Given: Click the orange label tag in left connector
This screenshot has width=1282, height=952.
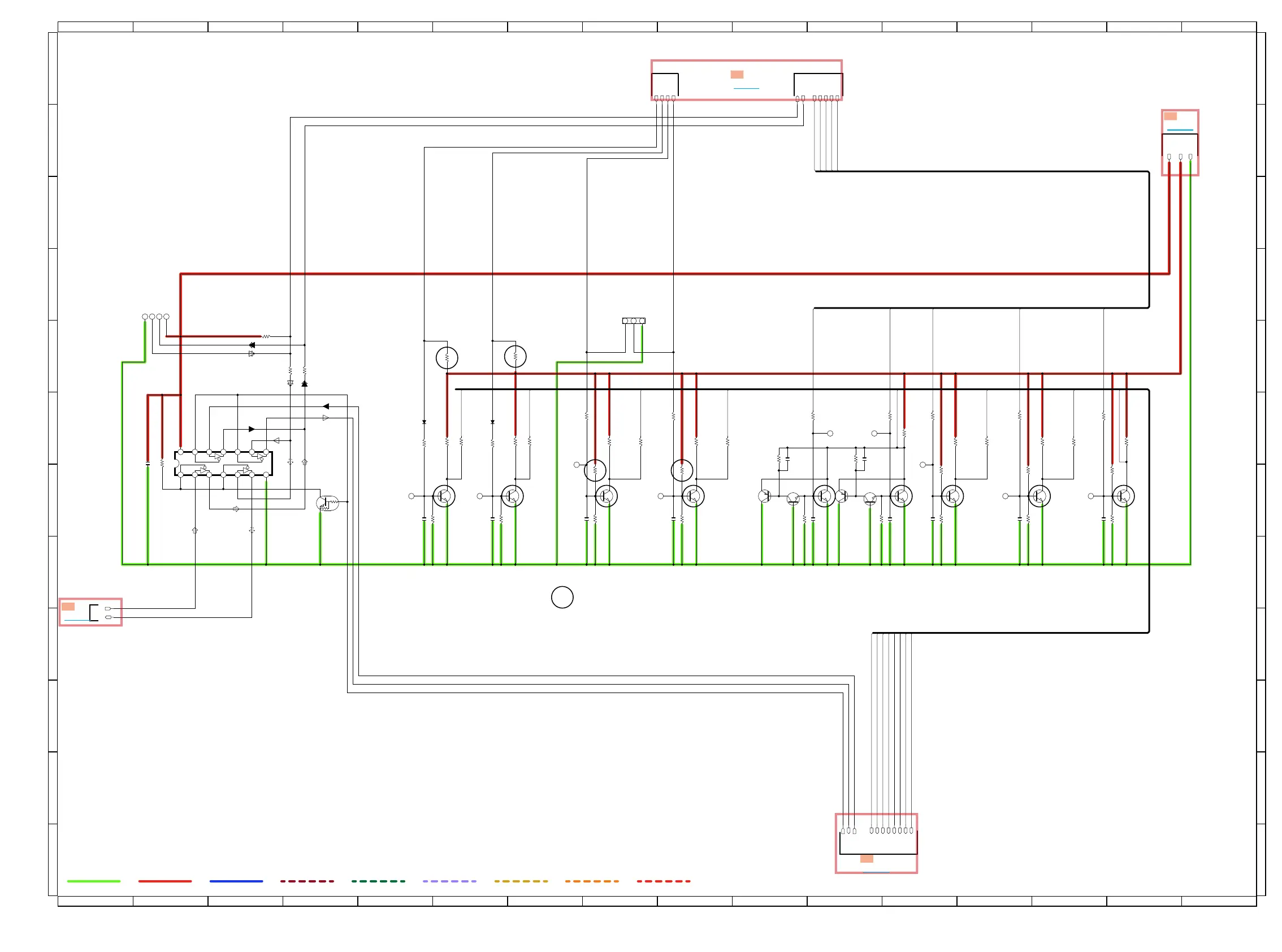Looking at the screenshot, I should pos(68,606).
